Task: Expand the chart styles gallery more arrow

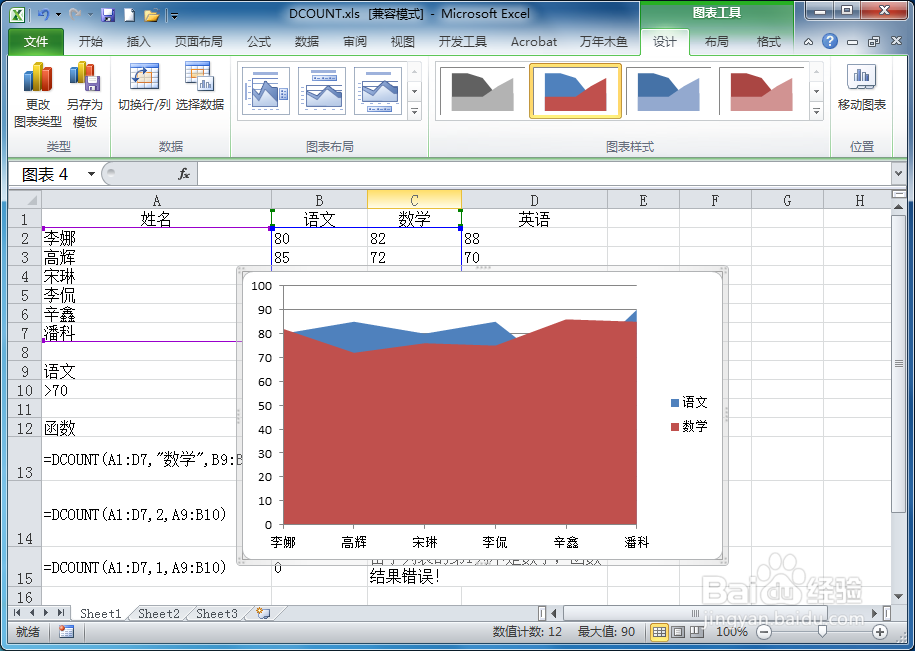Action: [816, 111]
